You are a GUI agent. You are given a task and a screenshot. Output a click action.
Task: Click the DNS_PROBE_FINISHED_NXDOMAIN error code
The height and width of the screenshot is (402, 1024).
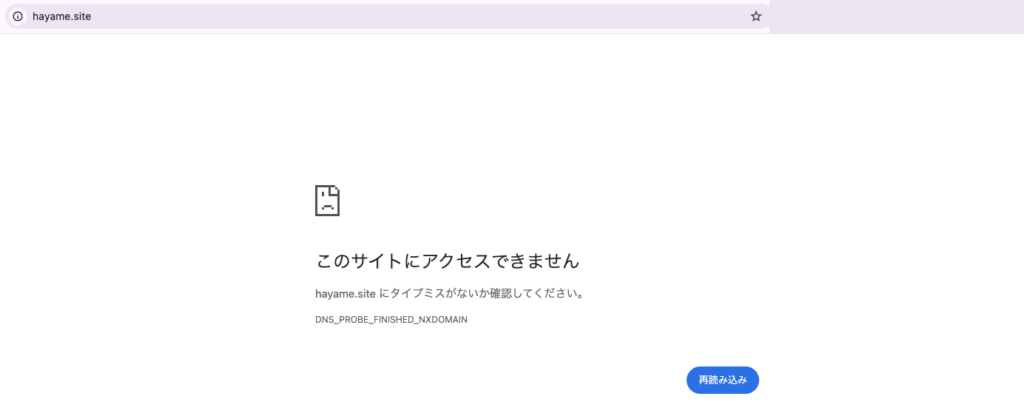point(391,320)
